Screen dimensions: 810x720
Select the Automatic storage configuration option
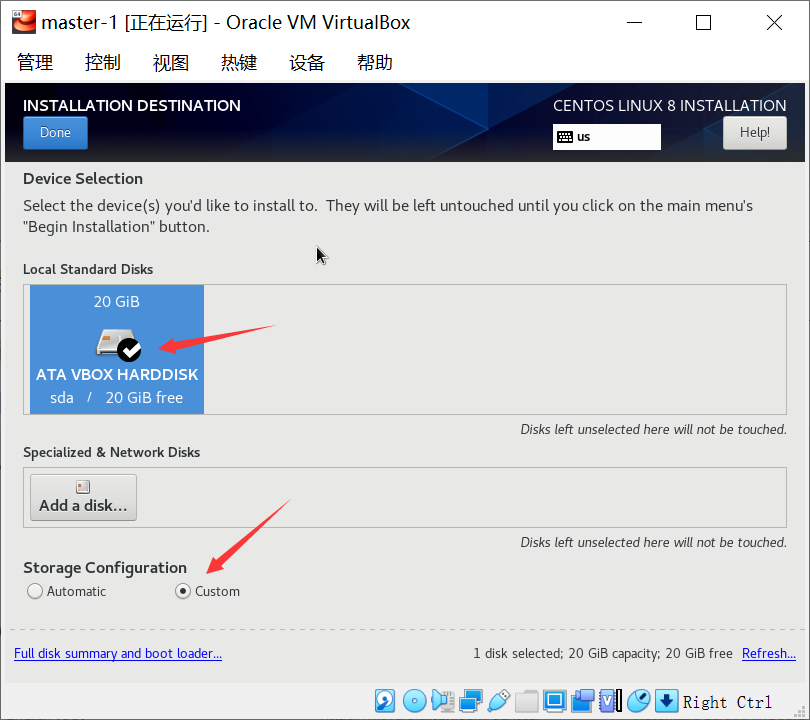pos(66,591)
